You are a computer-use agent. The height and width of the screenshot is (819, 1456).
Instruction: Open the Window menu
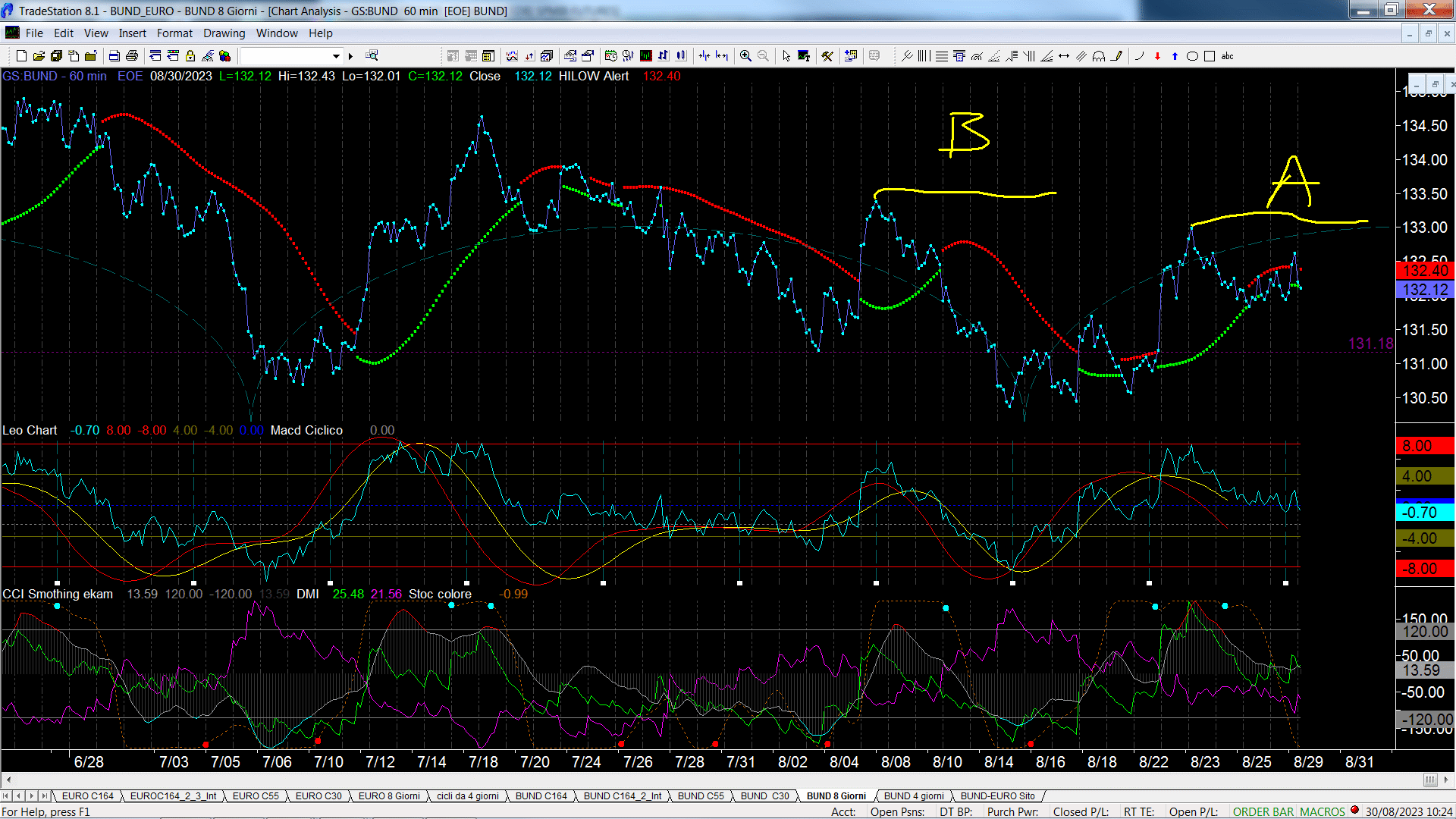[x=277, y=33]
